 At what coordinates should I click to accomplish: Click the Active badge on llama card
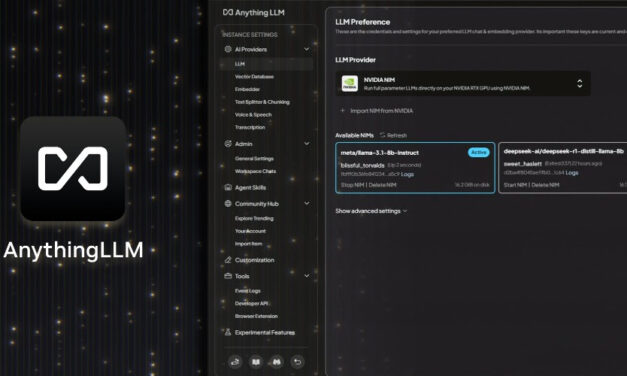tap(479, 152)
